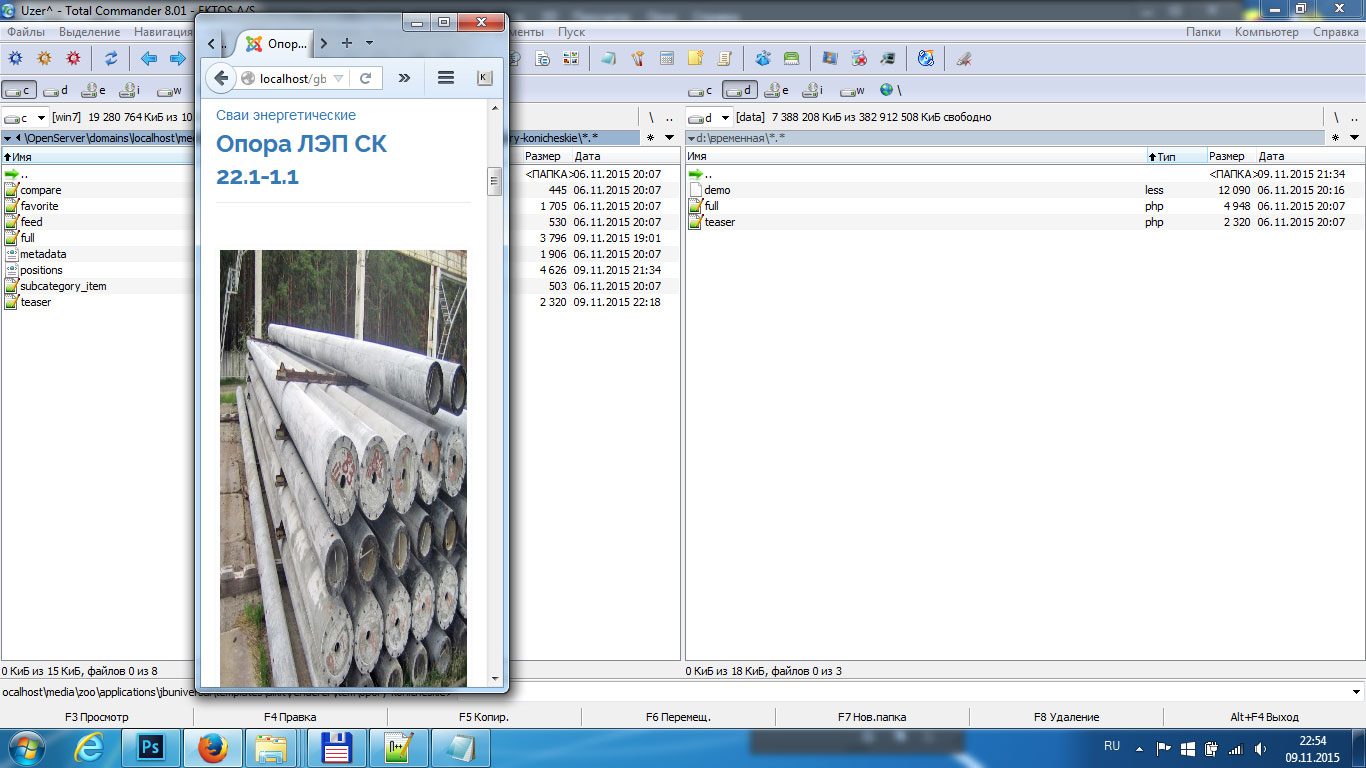This screenshot has width=1366, height=768.
Task: Reload the localhost page in Firefox
Action: pos(366,78)
